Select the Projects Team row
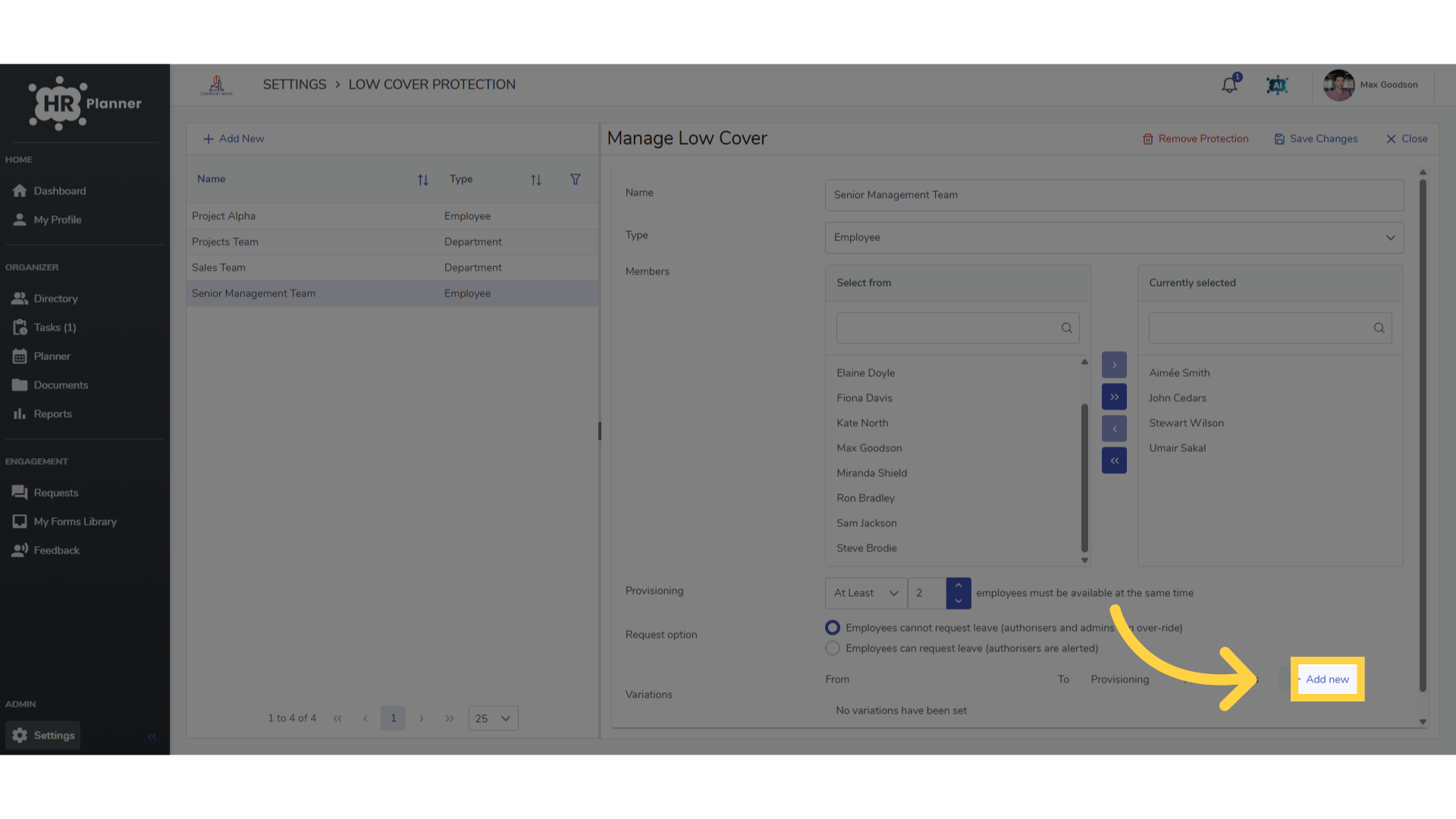The width and height of the screenshot is (1456, 819). pos(392,242)
